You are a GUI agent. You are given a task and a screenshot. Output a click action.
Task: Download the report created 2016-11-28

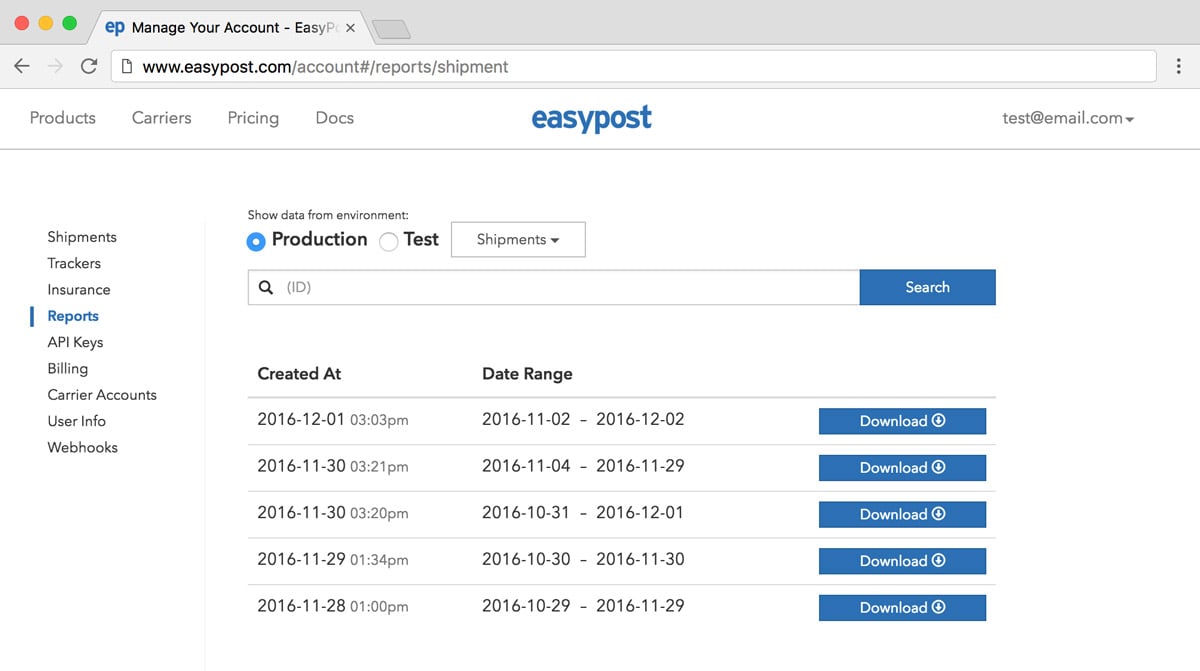click(x=902, y=607)
